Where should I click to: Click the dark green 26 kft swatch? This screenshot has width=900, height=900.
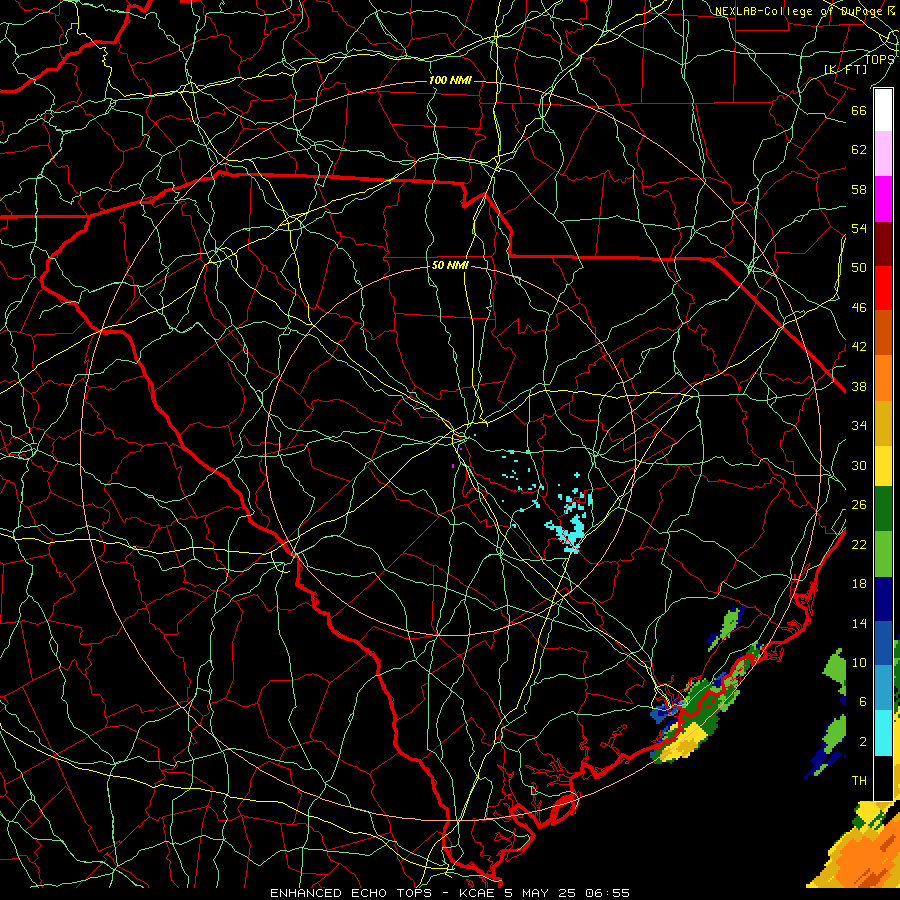click(x=883, y=509)
